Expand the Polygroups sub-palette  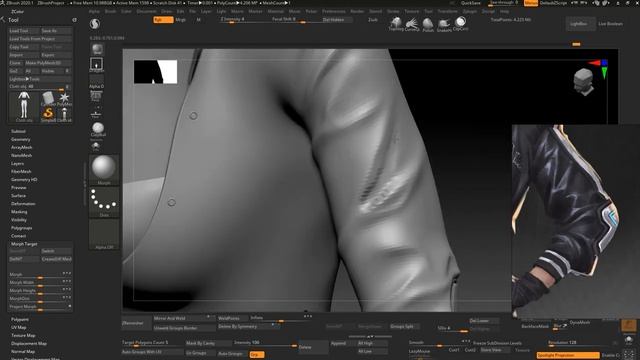click(x=22, y=228)
